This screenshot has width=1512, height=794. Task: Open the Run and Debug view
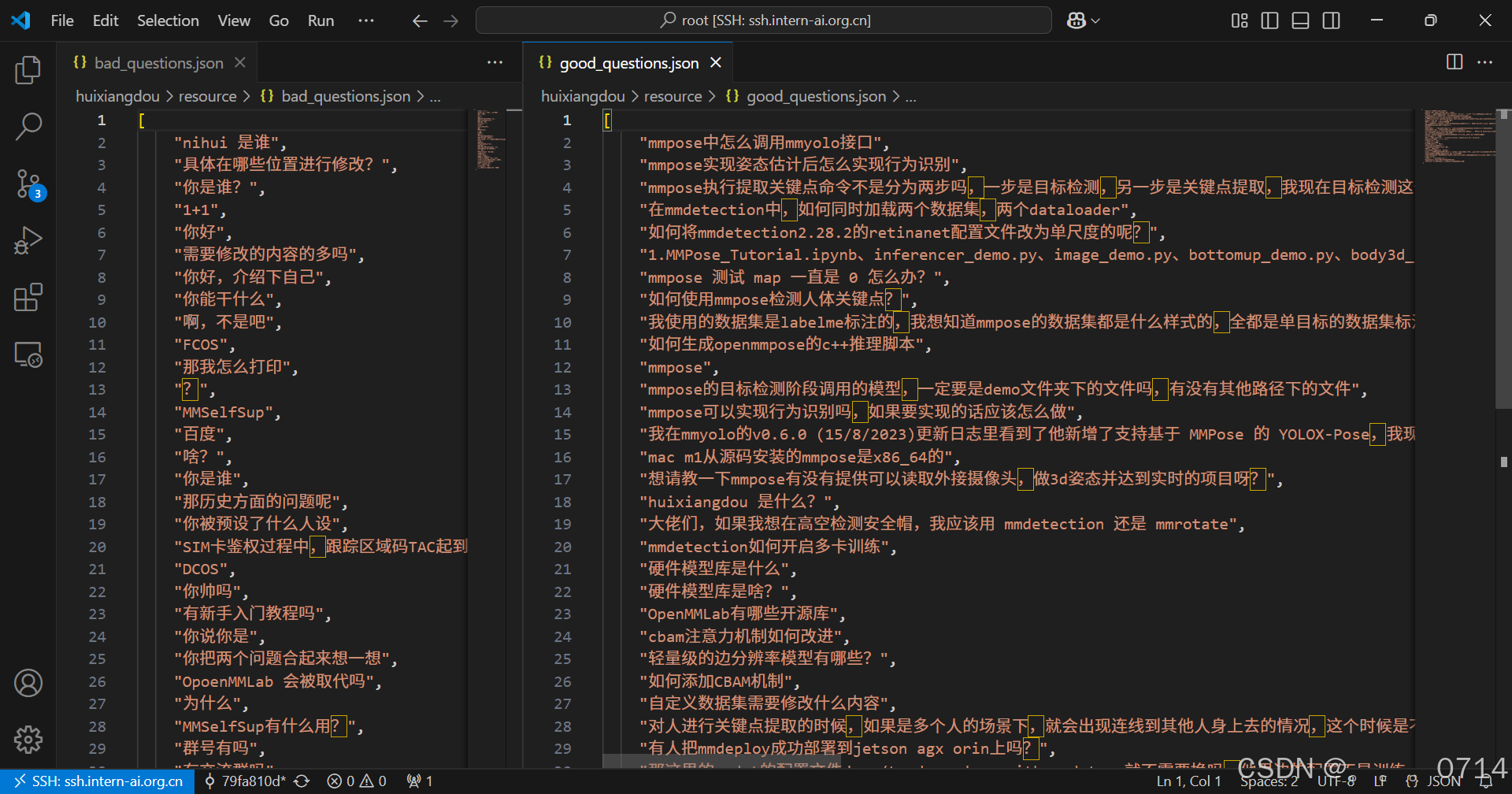pyautogui.click(x=28, y=240)
